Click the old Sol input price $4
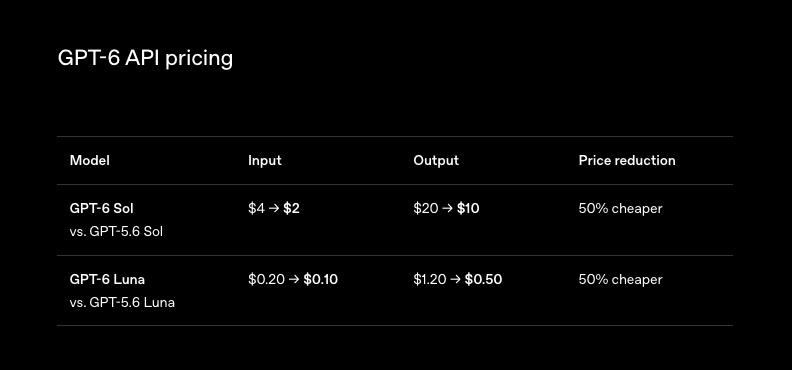Screen dimensions: 792x370 pos(256,208)
